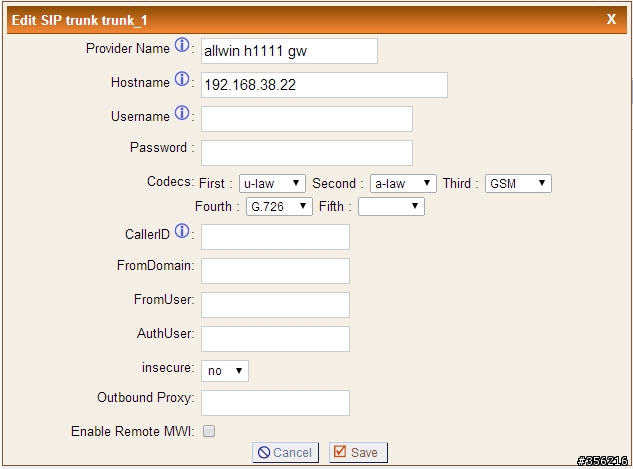633x469 pixels.
Task: Open the Third codec dropdown showing GSM
Action: (518, 183)
